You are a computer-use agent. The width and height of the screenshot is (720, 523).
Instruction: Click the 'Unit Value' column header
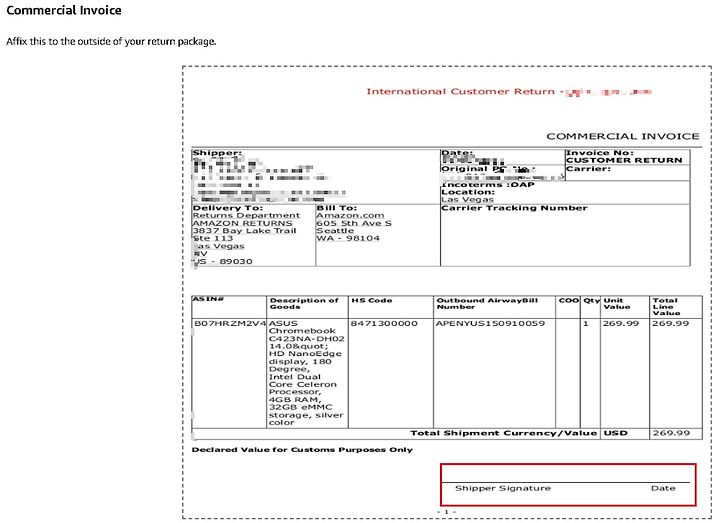[617, 304]
